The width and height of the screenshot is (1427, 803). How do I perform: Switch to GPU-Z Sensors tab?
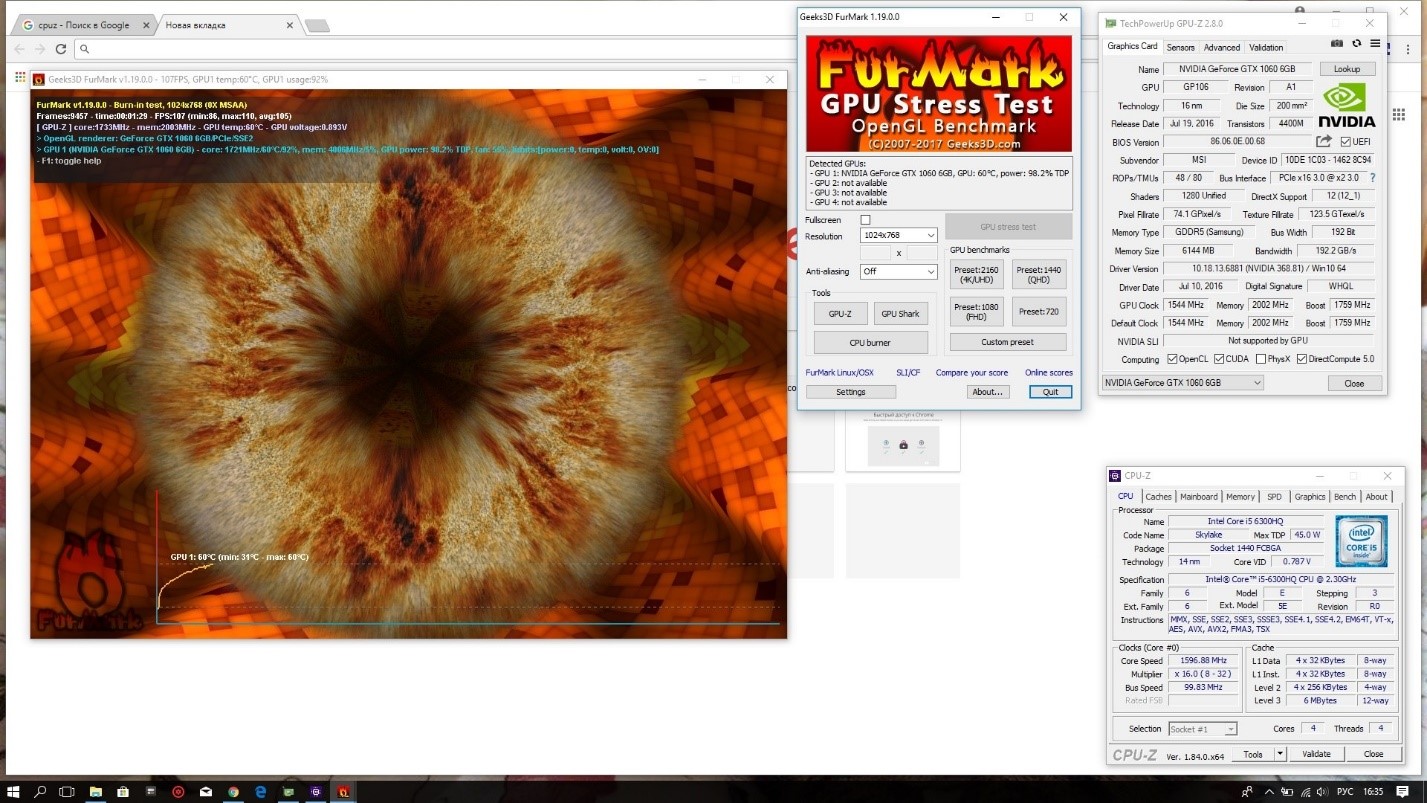(1180, 47)
